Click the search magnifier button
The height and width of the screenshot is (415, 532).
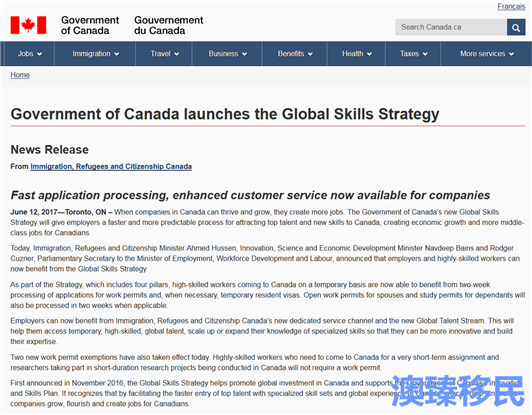(x=516, y=27)
